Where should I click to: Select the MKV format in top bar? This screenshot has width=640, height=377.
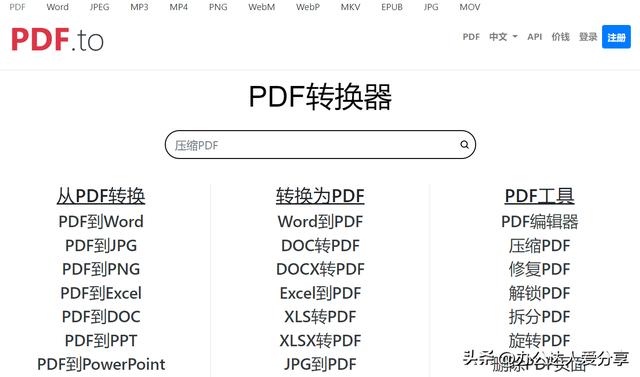point(350,7)
